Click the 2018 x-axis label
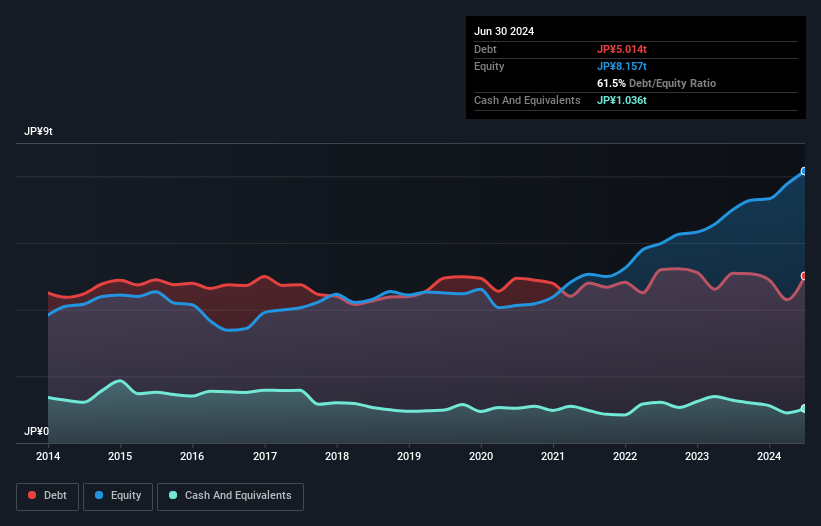821x526 pixels. [337, 456]
